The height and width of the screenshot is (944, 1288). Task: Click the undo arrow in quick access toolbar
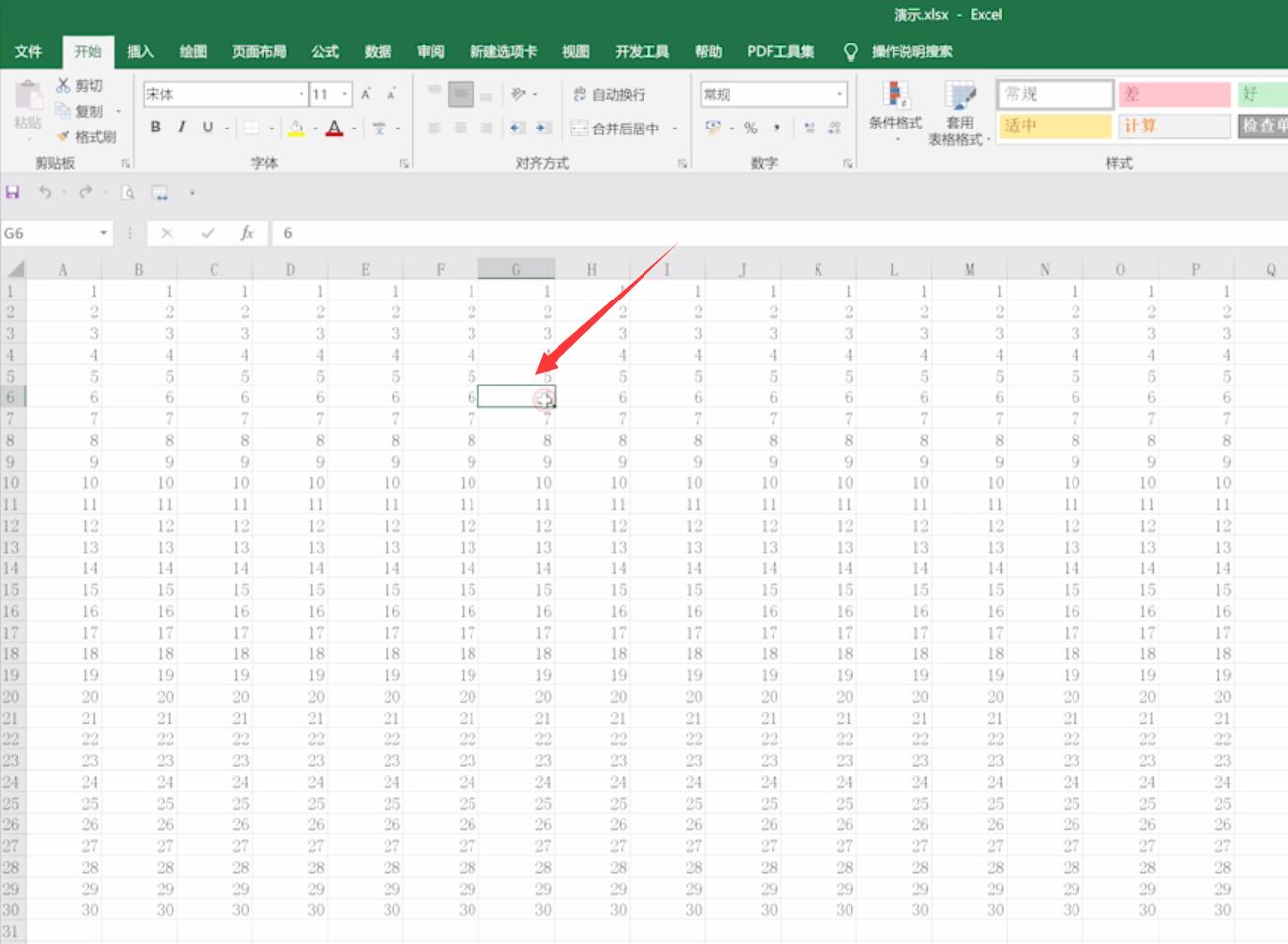click(x=44, y=192)
